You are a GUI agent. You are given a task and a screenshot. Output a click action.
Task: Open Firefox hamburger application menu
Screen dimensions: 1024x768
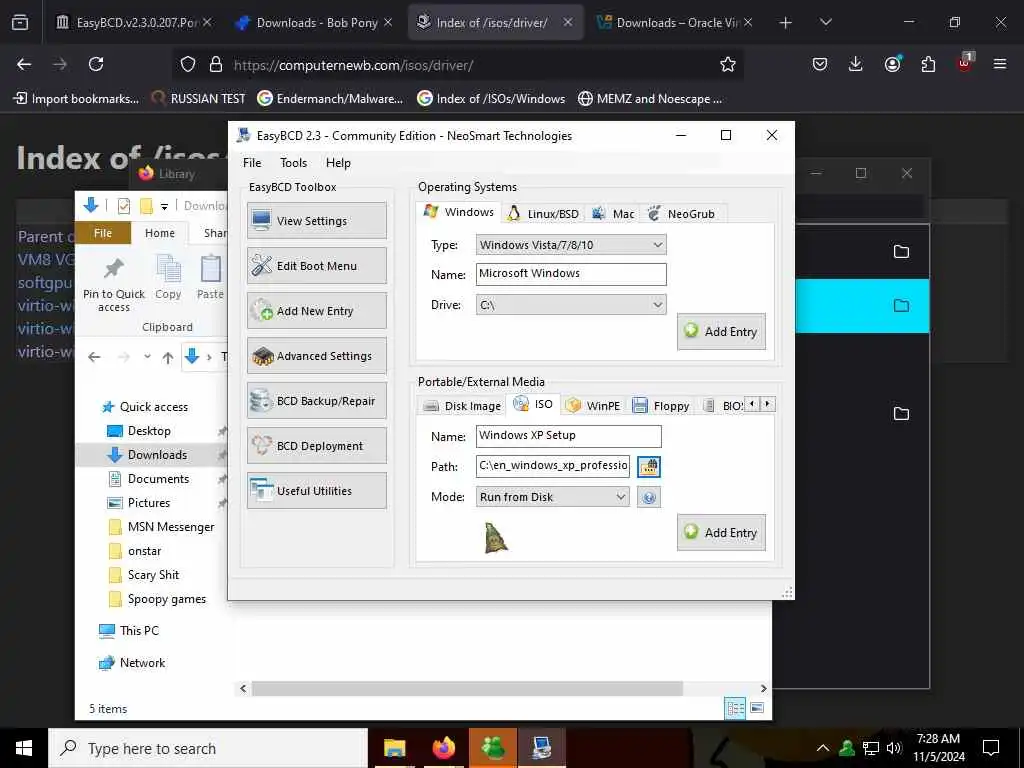[x=1000, y=64]
